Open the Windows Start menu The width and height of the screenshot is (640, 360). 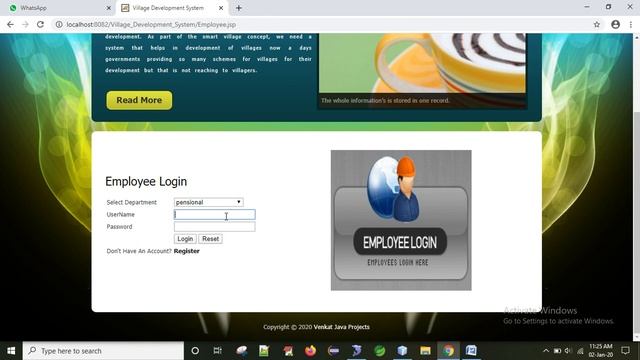point(11,351)
